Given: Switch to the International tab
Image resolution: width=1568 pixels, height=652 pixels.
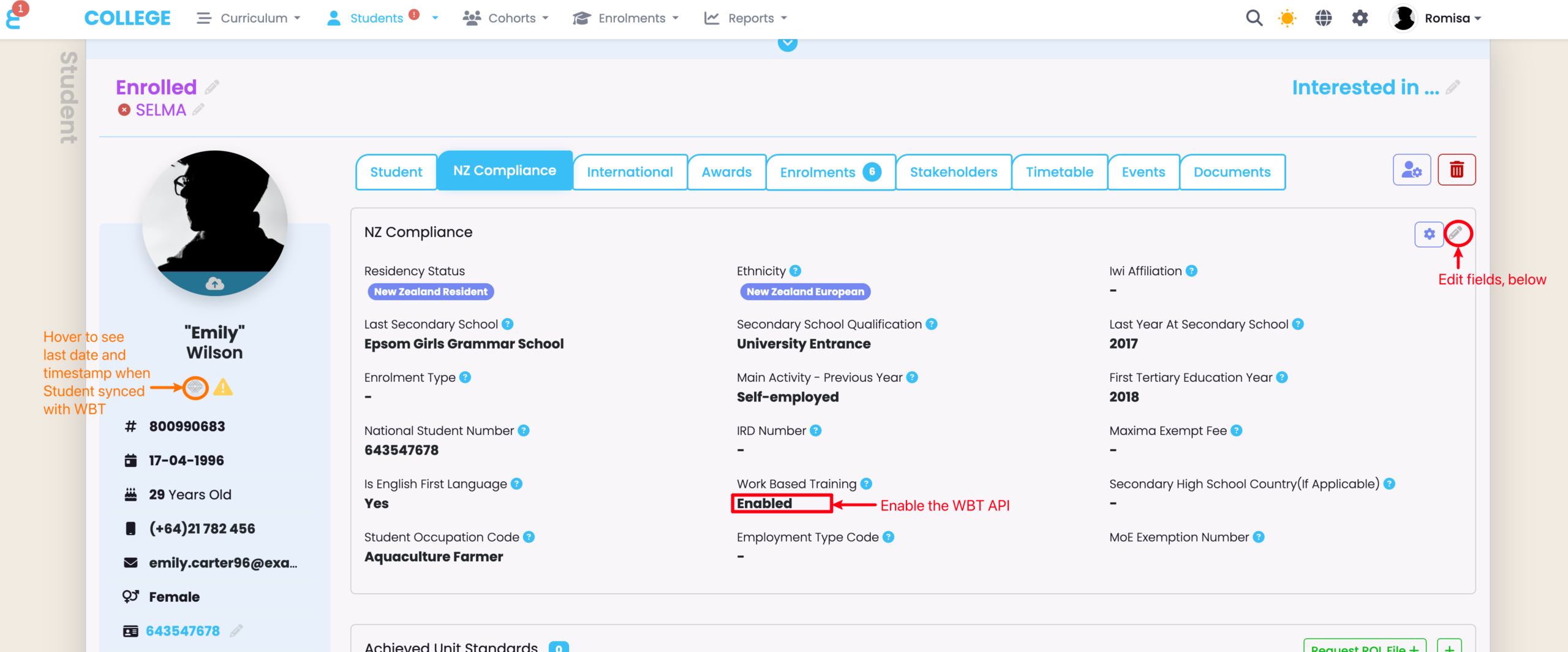Looking at the screenshot, I should (x=630, y=172).
